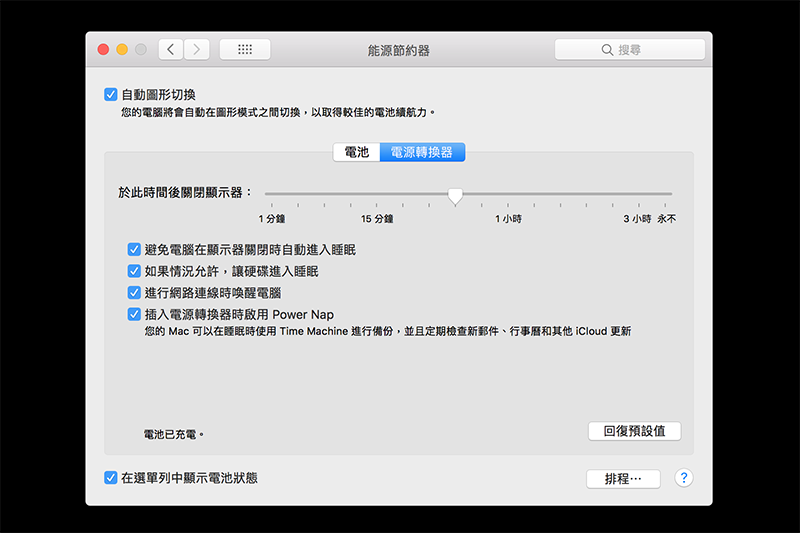Click the 永不 end of the slider track
Screen dimensions: 800x533
671,195
